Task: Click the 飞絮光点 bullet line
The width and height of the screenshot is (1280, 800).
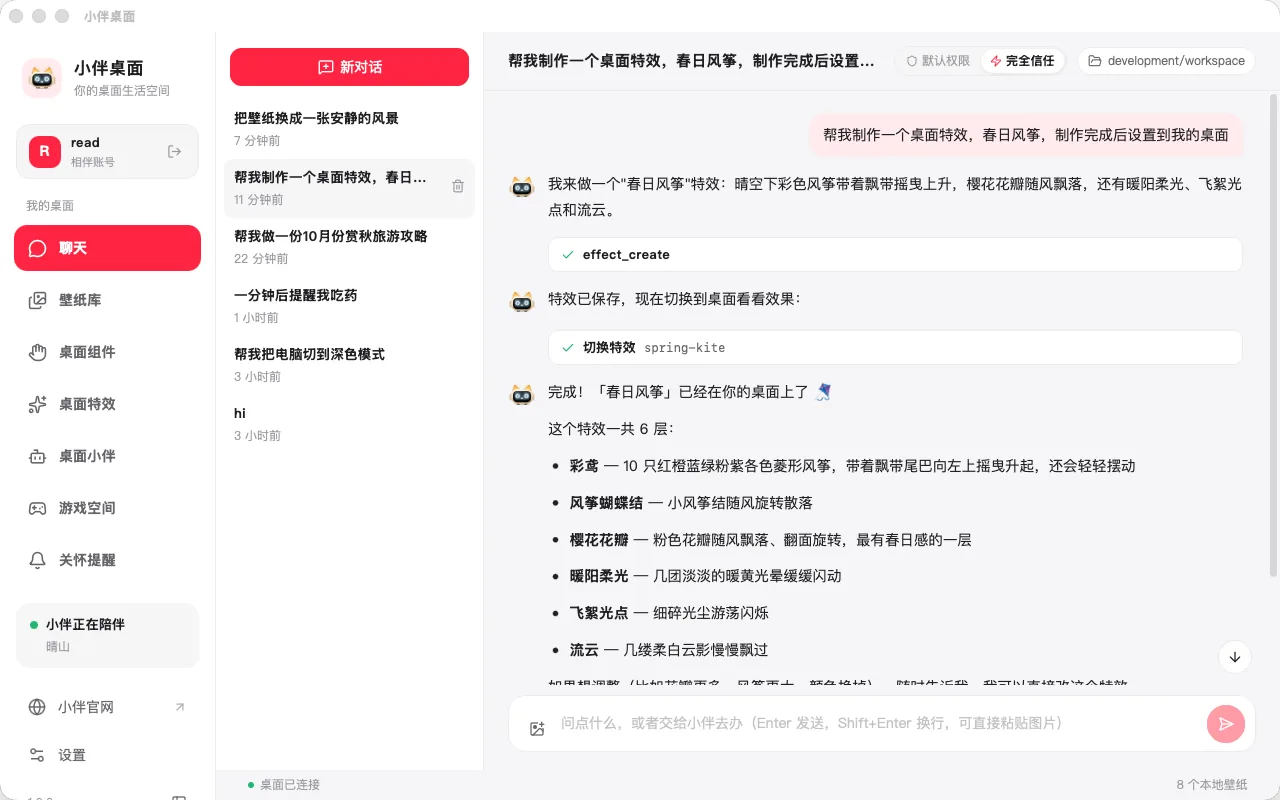Action: pyautogui.click(x=669, y=613)
